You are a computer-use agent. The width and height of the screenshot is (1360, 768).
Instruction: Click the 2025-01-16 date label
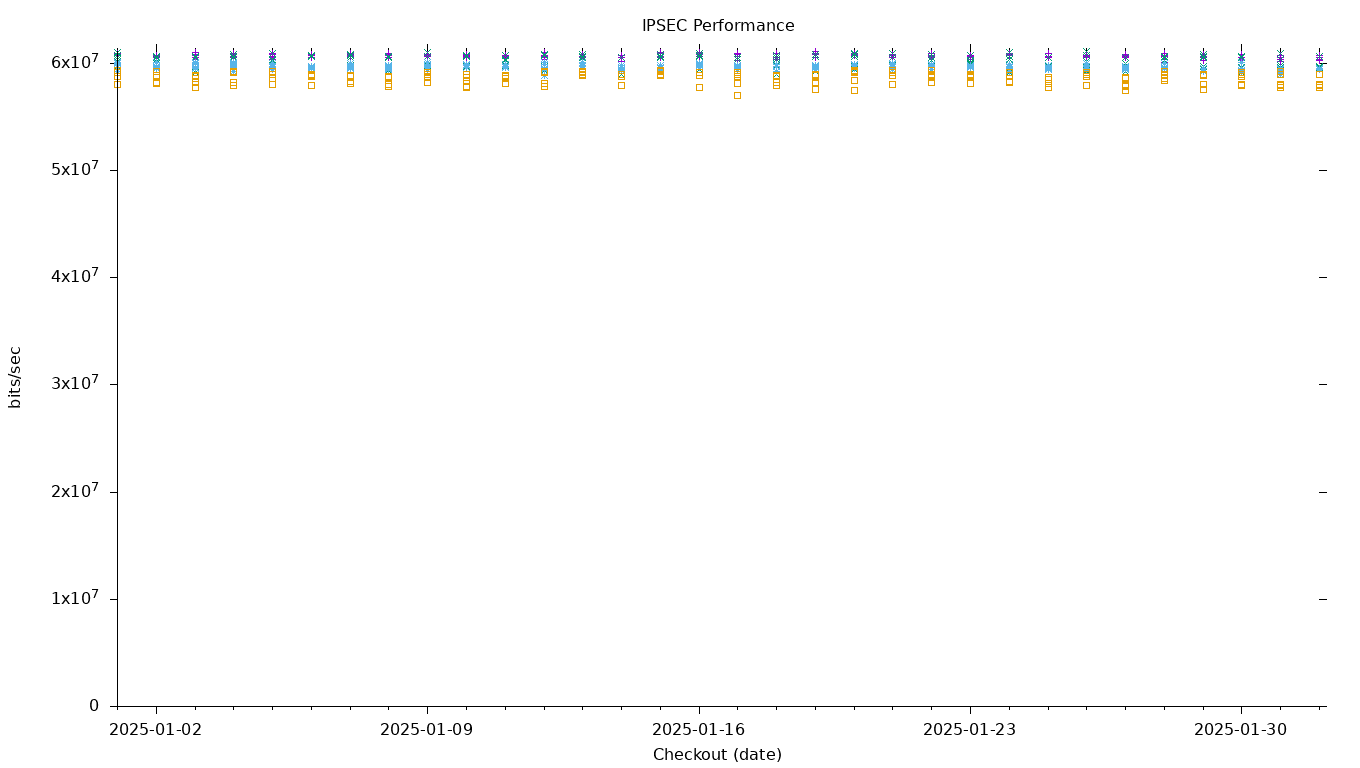click(x=698, y=730)
